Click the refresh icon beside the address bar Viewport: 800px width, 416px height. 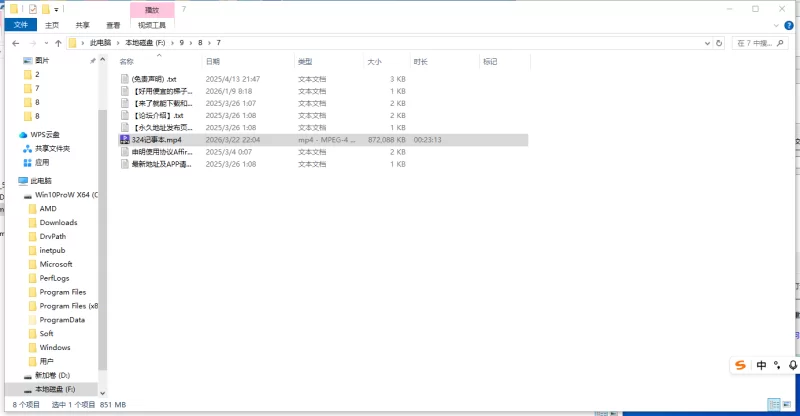tap(719, 43)
